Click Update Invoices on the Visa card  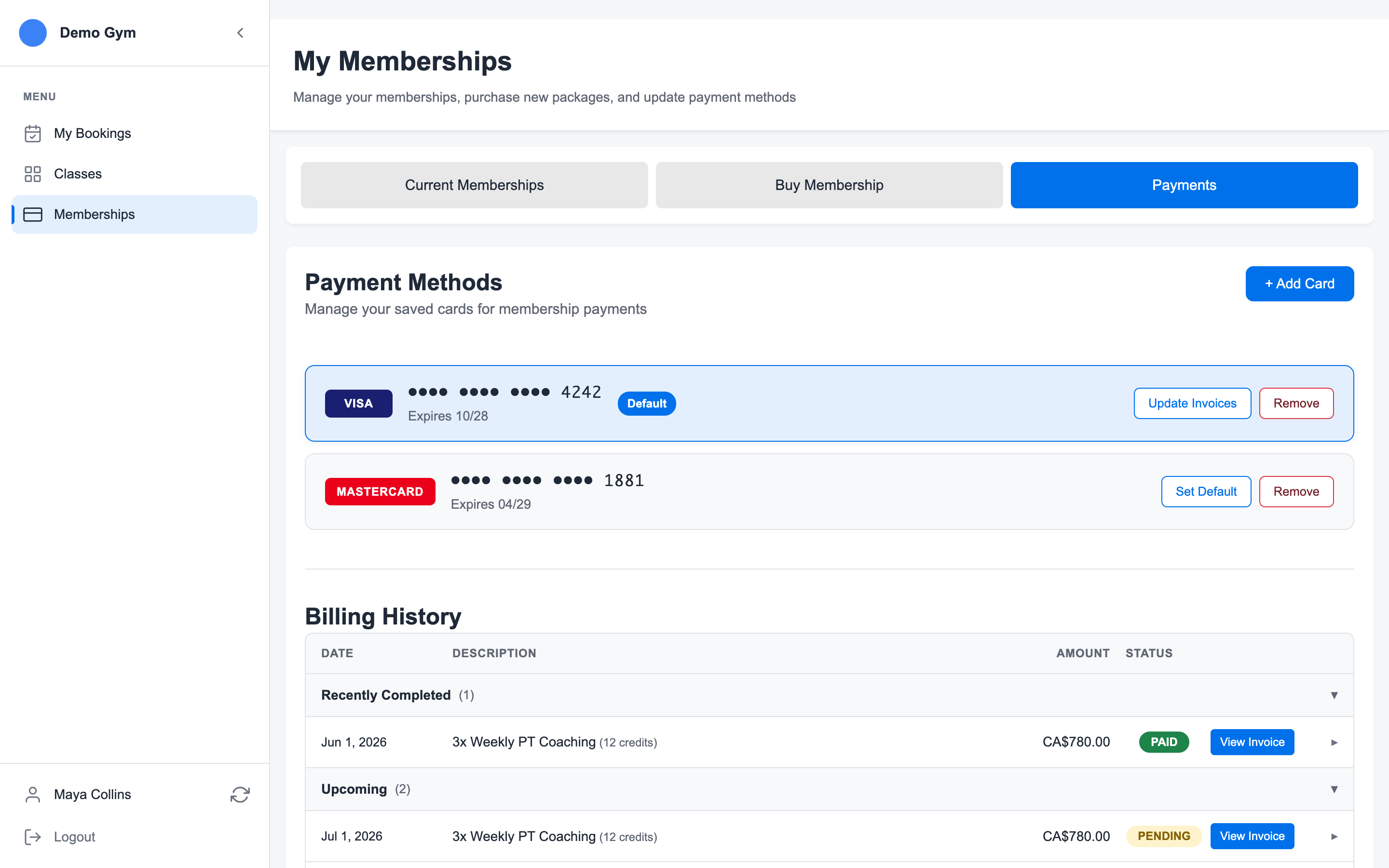[1192, 404]
